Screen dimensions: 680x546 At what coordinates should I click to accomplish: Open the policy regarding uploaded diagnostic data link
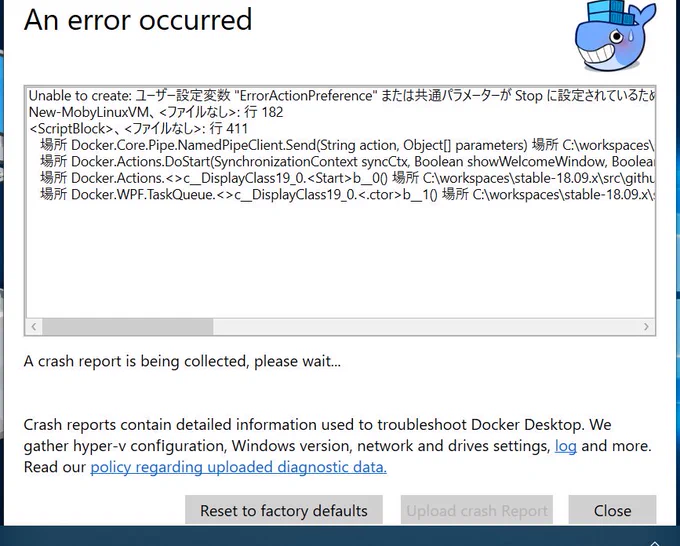coord(239,467)
